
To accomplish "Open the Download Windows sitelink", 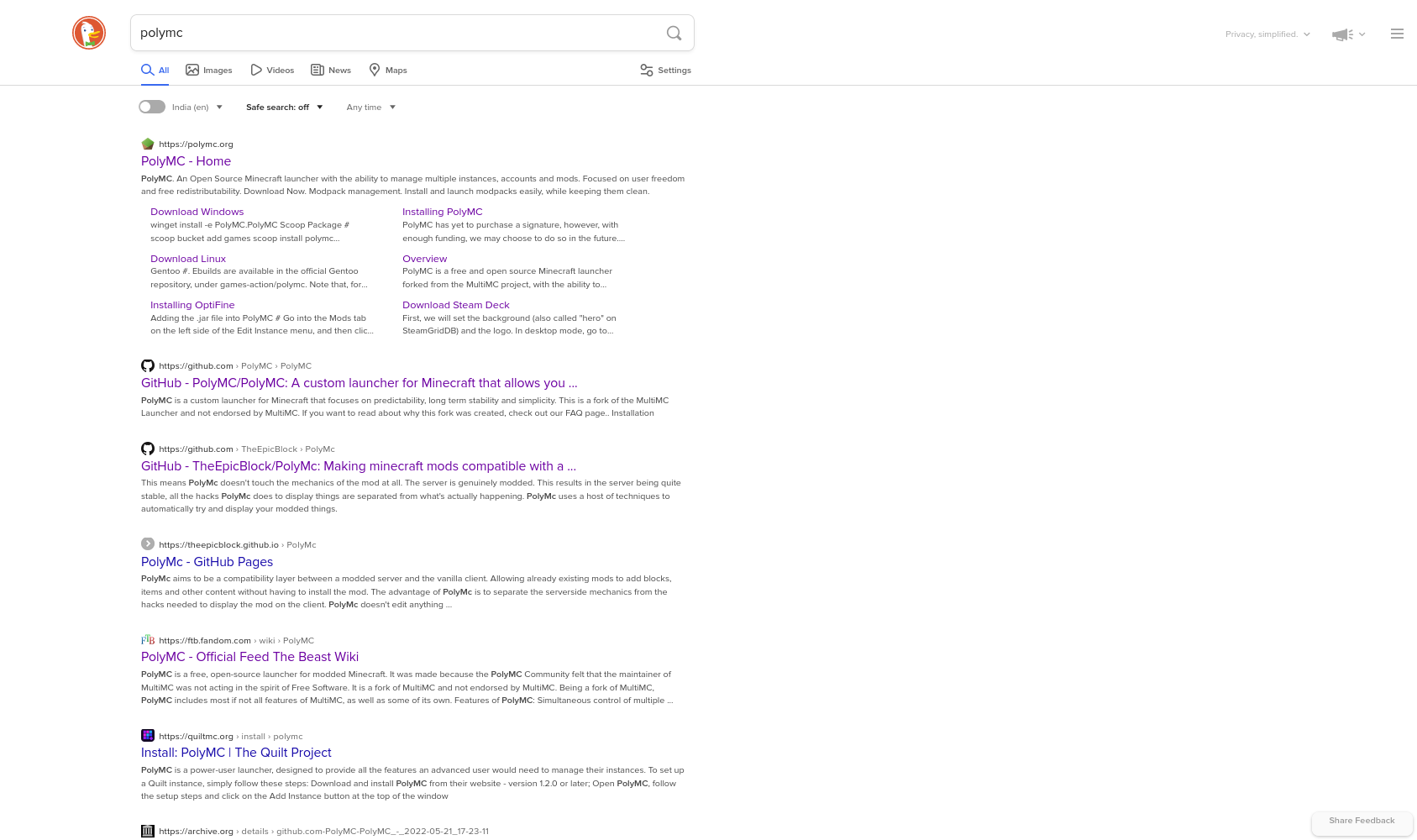I will point(197,212).
